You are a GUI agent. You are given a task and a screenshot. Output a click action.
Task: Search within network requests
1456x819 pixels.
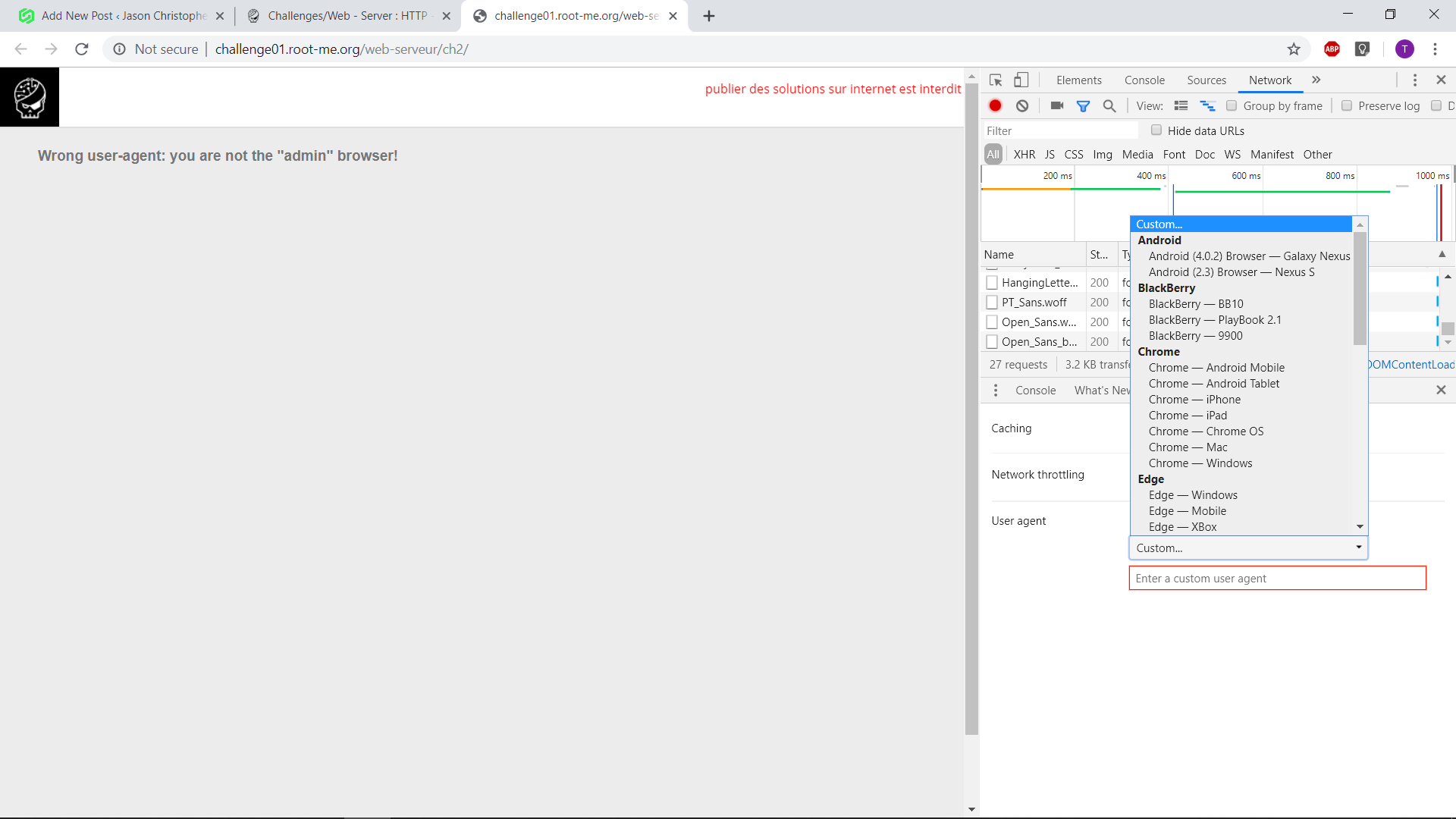click(1109, 105)
